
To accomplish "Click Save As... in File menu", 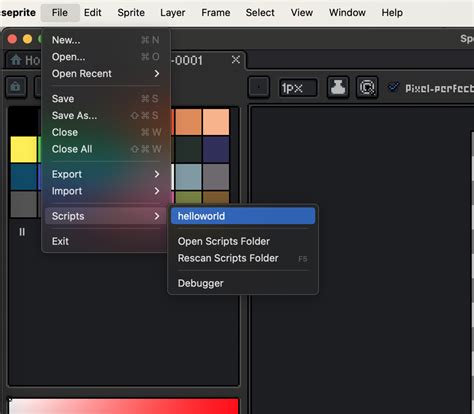I will 106,116.
